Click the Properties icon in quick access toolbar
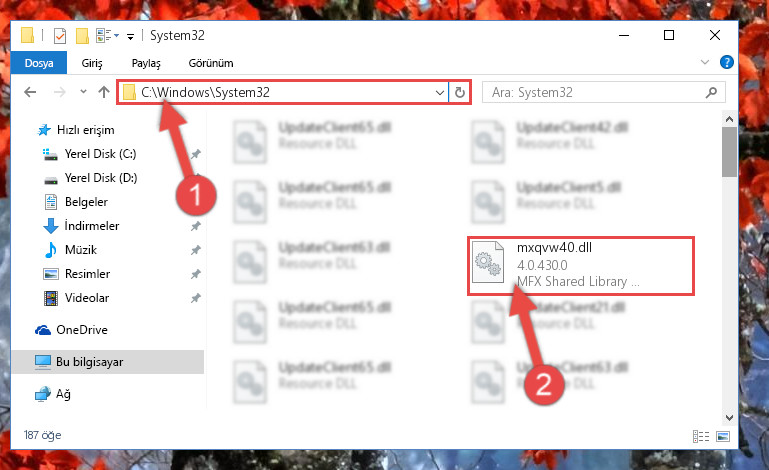 [59, 36]
